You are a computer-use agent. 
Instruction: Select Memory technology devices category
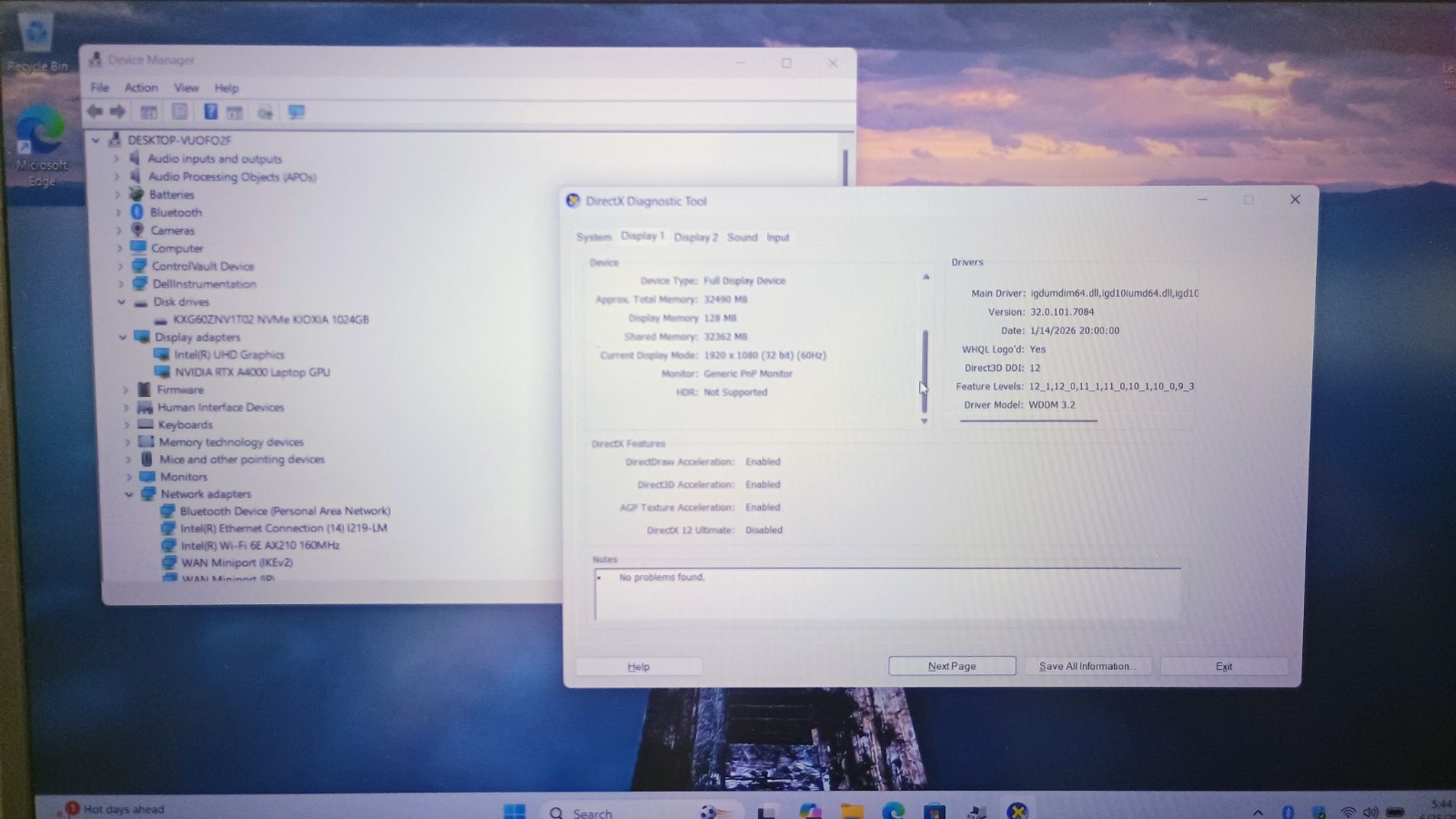231,441
